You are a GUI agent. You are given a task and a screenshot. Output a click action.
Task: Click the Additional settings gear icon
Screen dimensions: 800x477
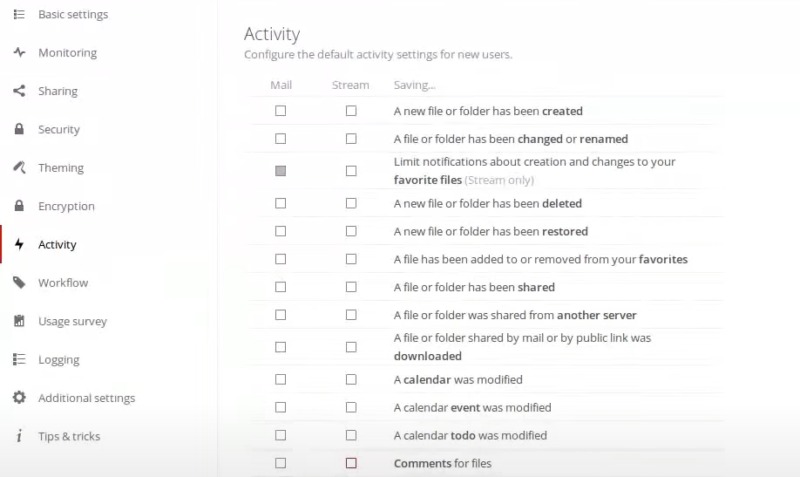coord(19,398)
